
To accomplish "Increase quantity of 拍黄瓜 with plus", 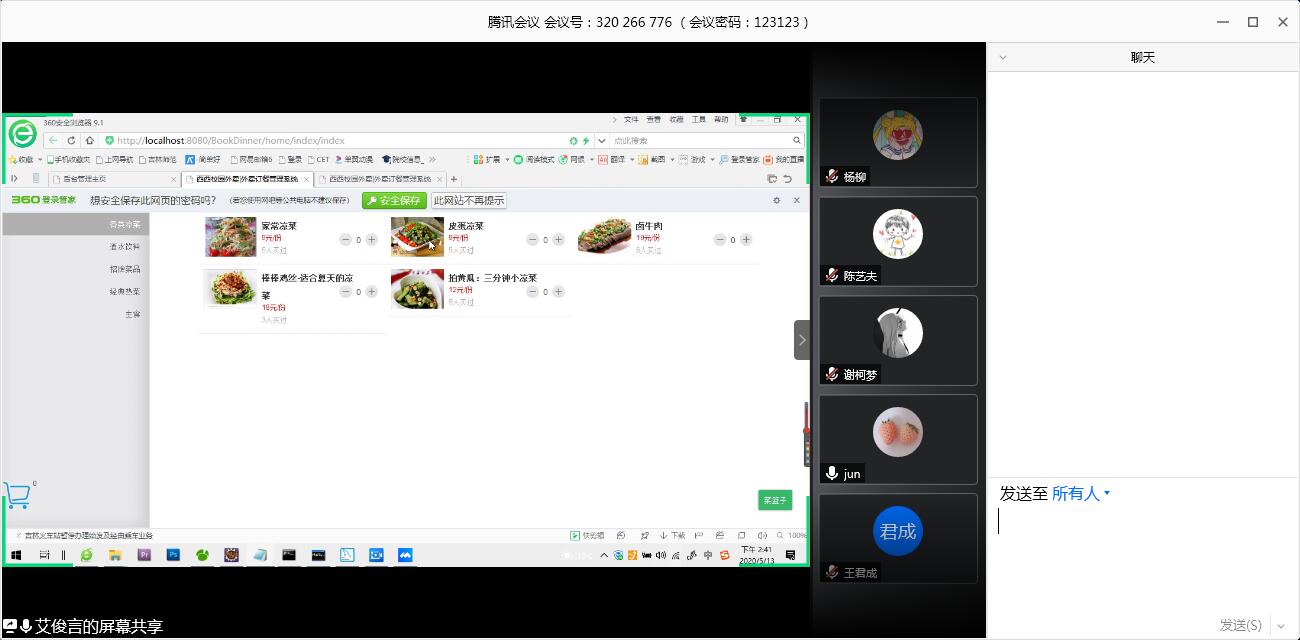I will pyautogui.click(x=559, y=292).
